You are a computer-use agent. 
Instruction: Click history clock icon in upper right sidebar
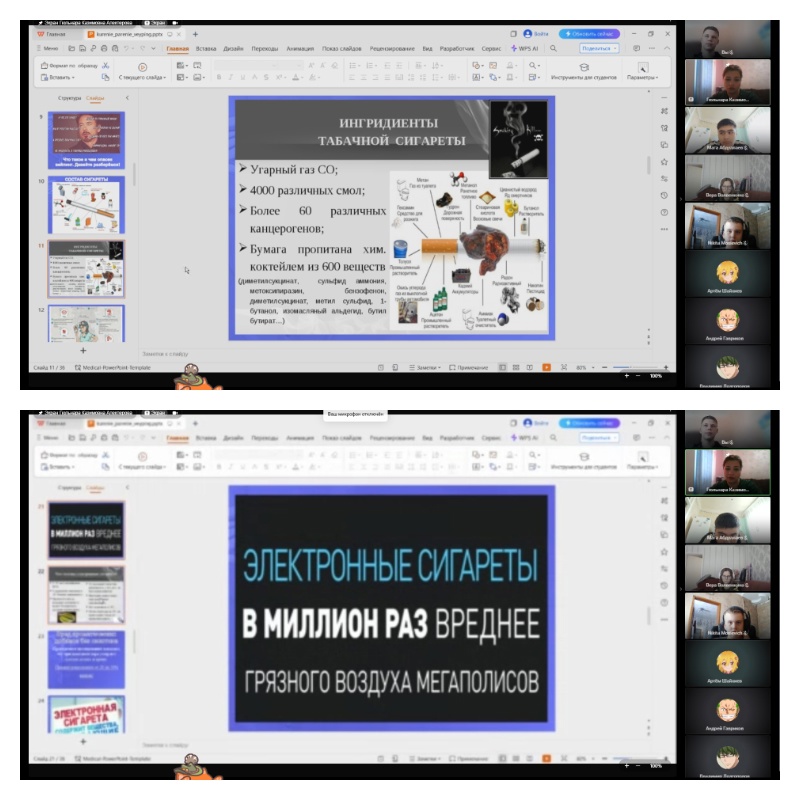(x=664, y=195)
